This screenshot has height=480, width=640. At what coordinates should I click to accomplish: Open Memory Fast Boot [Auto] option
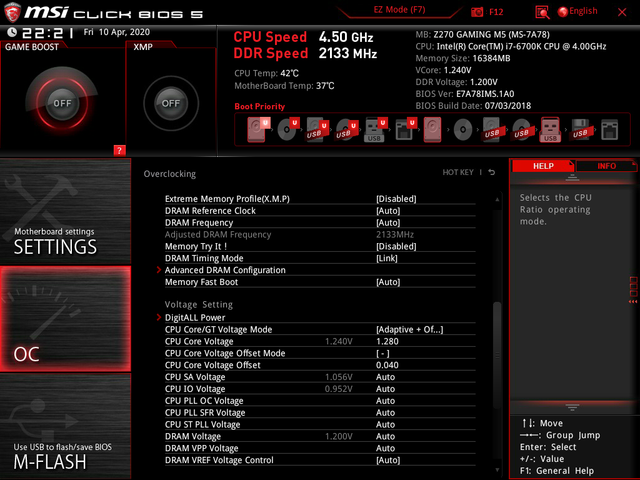tap(388, 282)
